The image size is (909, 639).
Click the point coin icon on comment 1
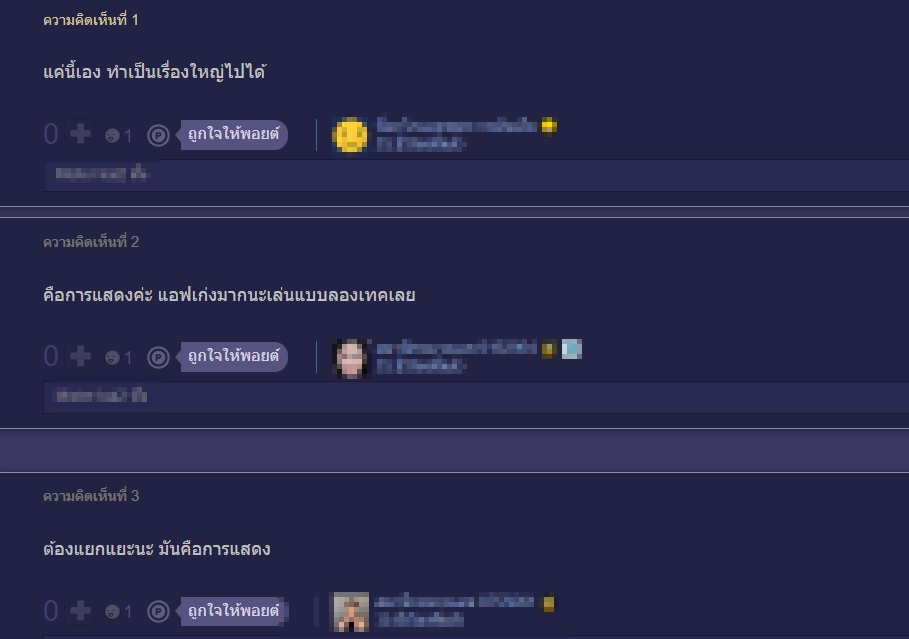(x=158, y=135)
